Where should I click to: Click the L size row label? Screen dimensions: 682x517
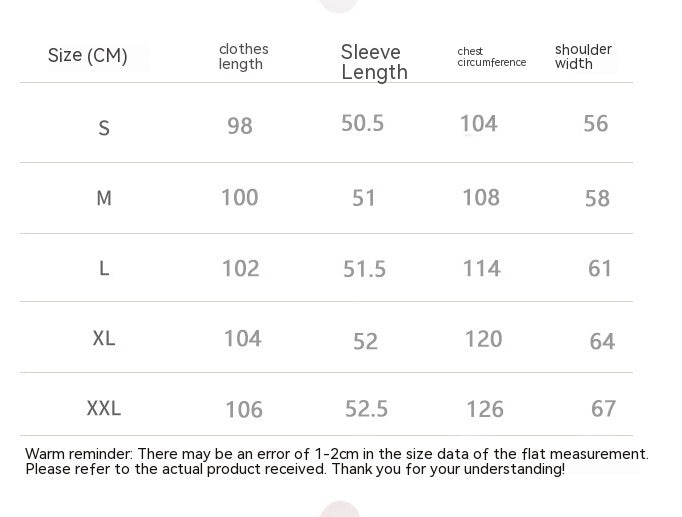(x=104, y=268)
